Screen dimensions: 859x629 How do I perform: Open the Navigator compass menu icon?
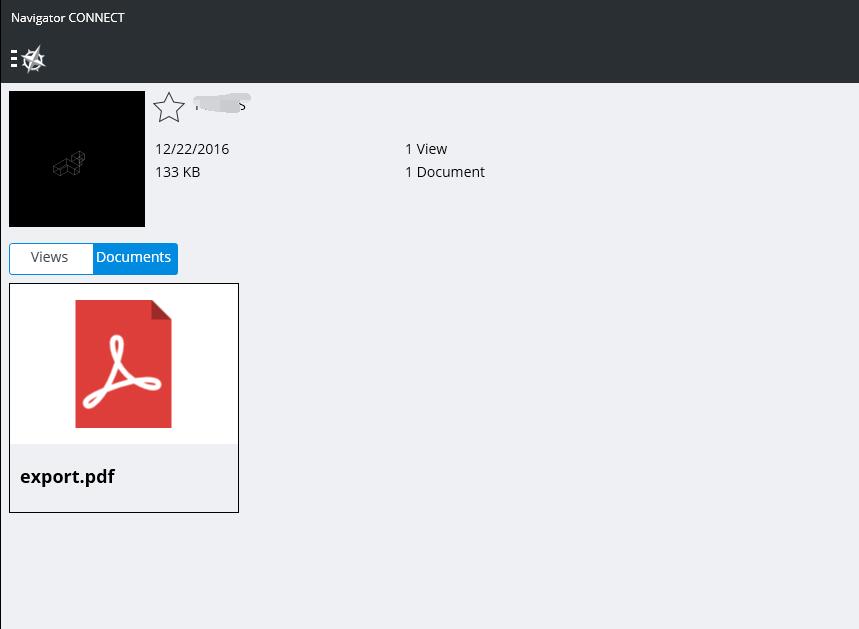coord(28,59)
